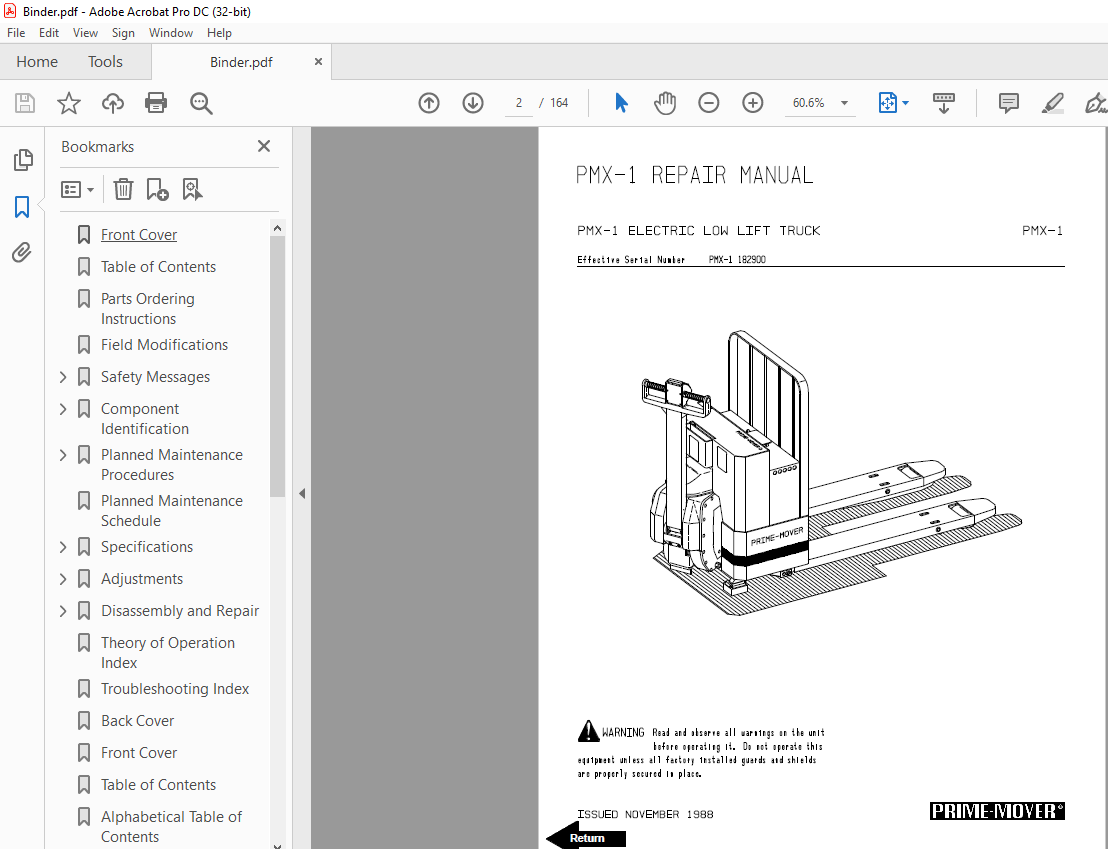
Task: Close the Binder.pdf tab
Action: (x=318, y=62)
